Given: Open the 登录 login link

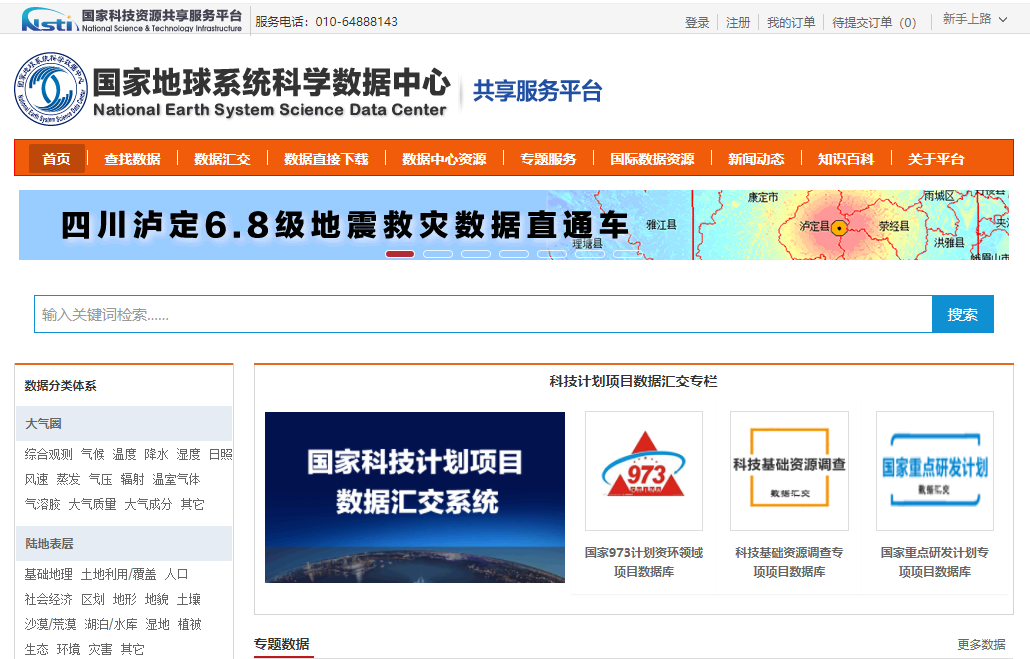Looking at the screenshot, I should (697, 21).
